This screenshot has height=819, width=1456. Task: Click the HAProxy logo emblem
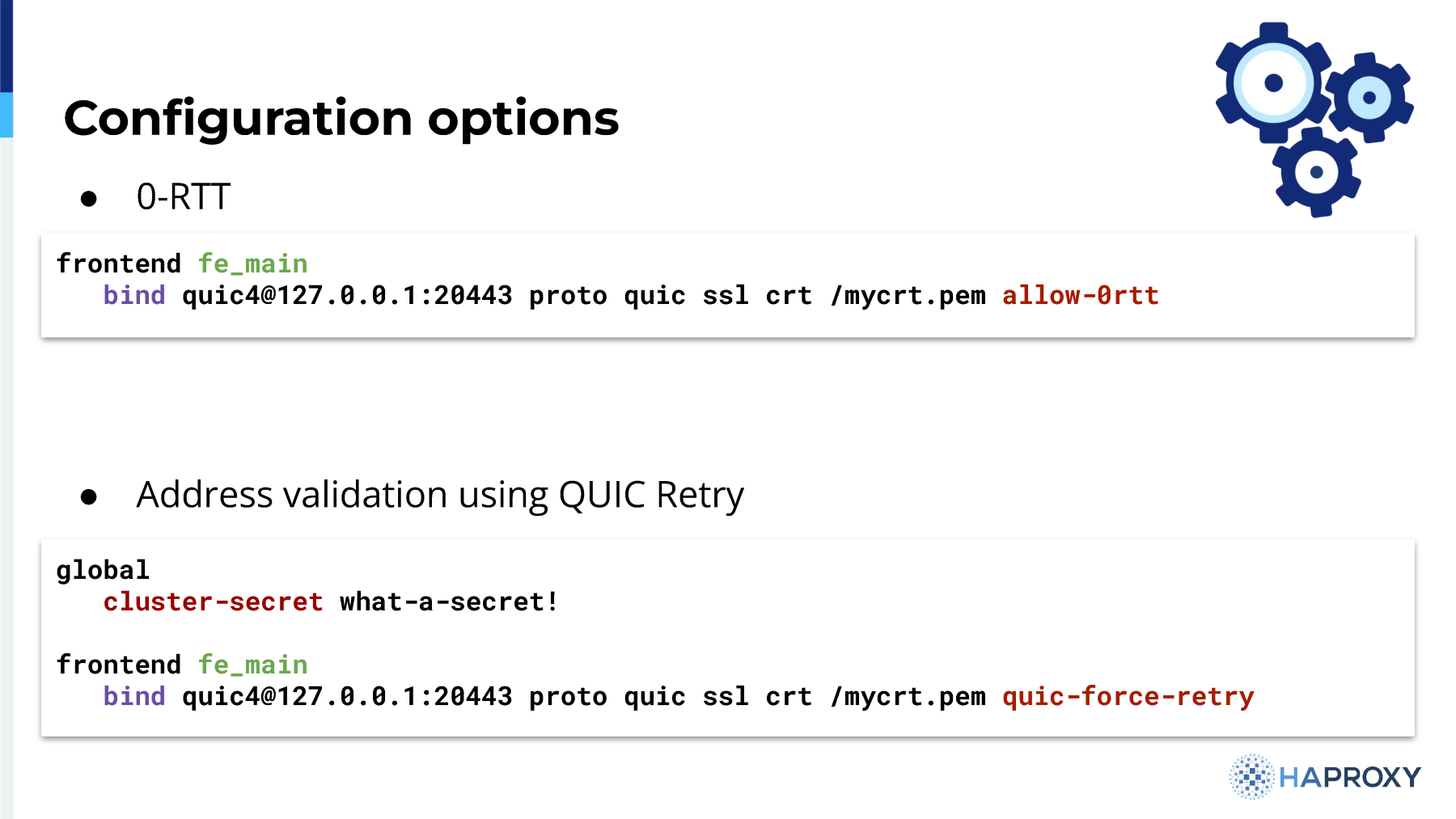(x=1251, y=777)
